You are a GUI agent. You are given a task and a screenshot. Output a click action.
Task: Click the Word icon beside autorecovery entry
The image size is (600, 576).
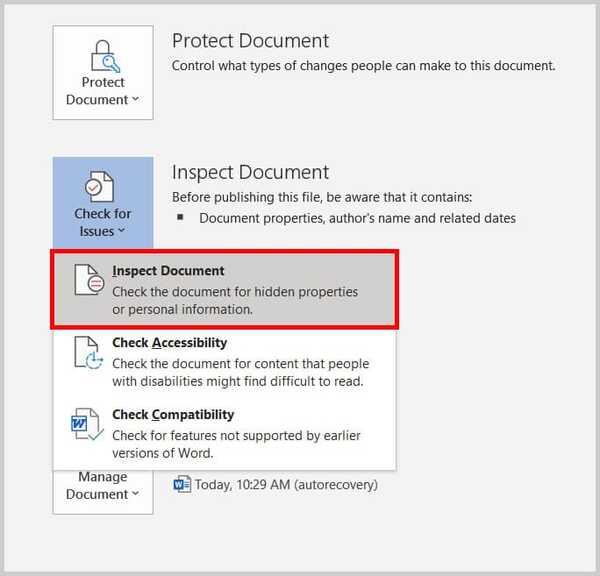pos(182,484)
